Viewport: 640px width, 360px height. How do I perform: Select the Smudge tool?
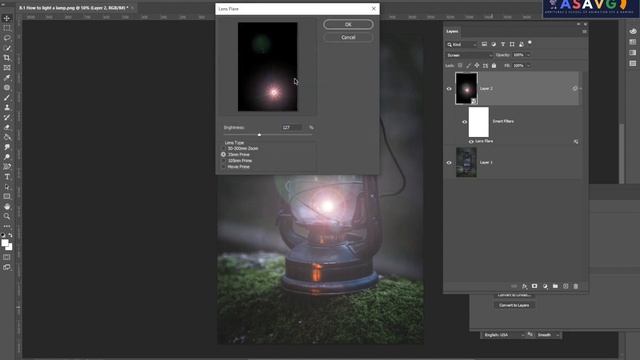click(7, 147)
